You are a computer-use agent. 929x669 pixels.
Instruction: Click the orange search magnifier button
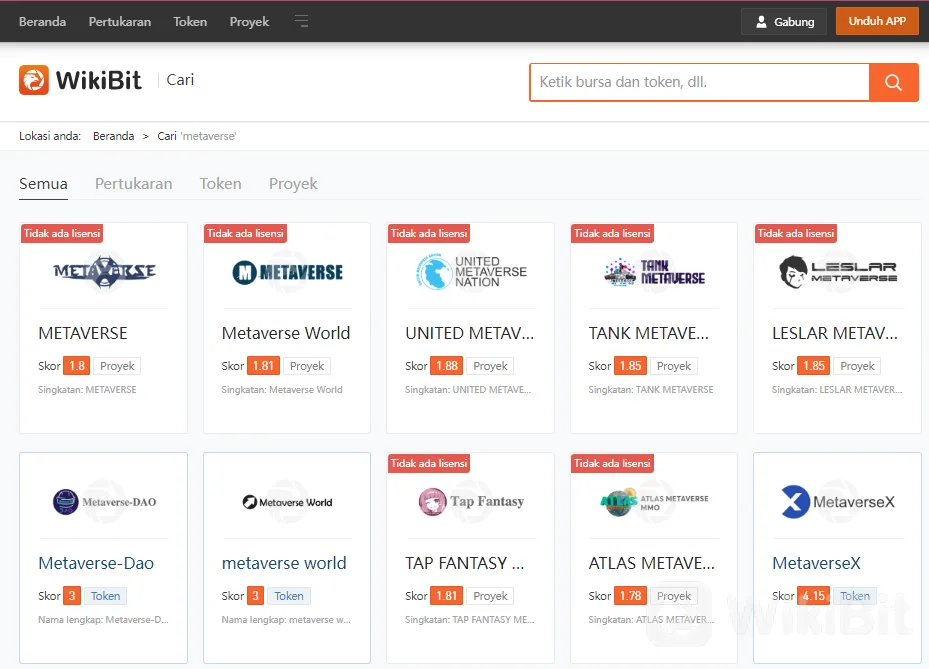pos(893,82)
